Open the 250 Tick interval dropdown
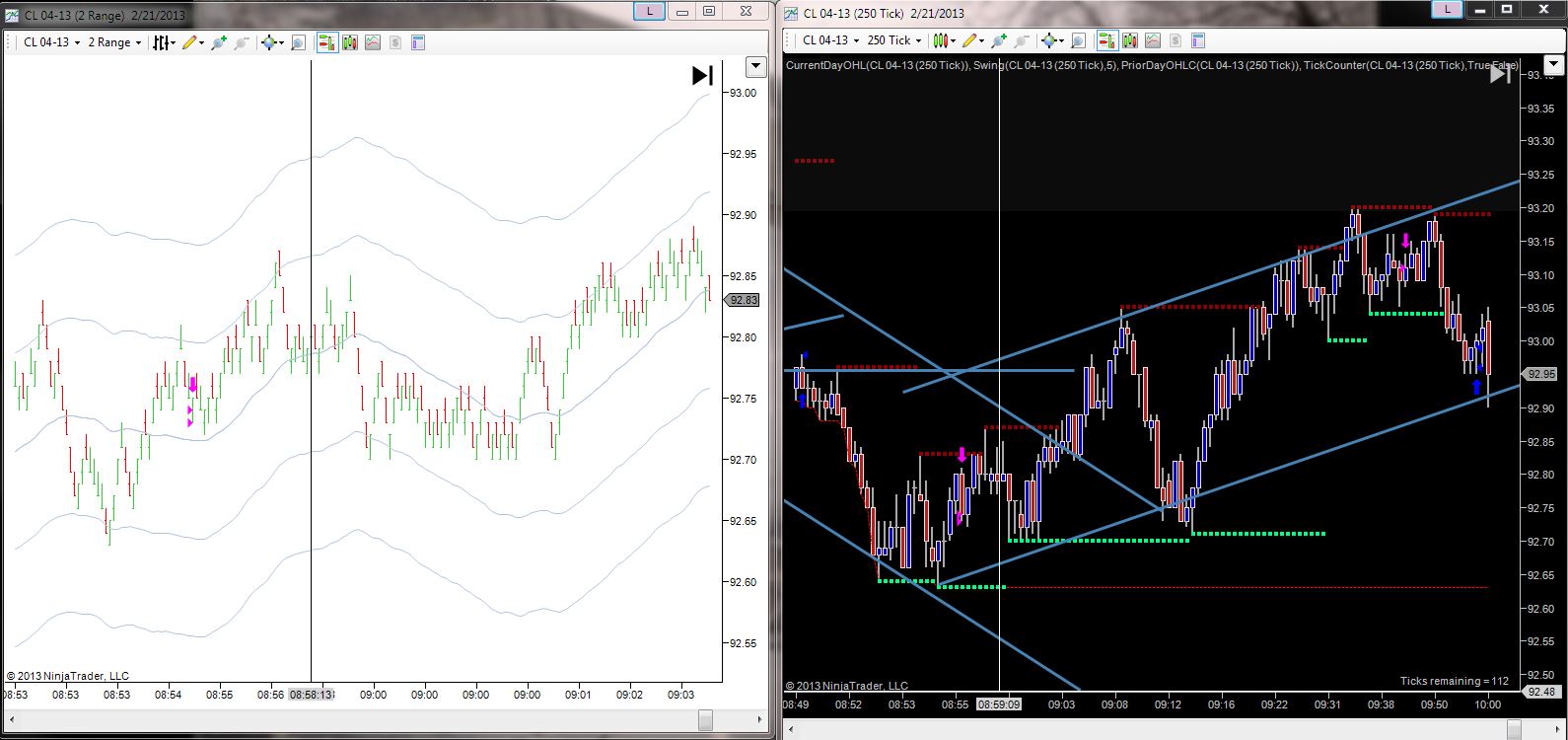Screen dimensions: 1568x740 pos(893,40)
